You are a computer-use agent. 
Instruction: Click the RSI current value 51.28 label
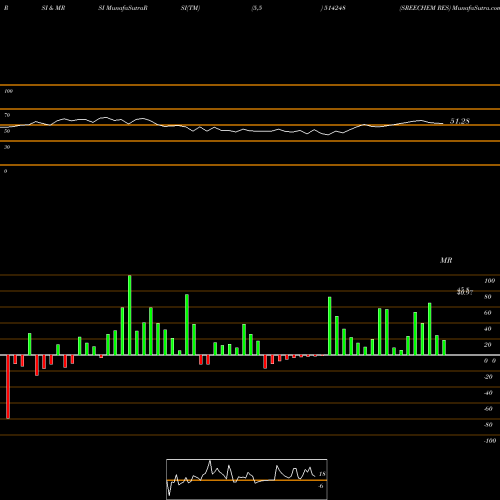point(460,121)
